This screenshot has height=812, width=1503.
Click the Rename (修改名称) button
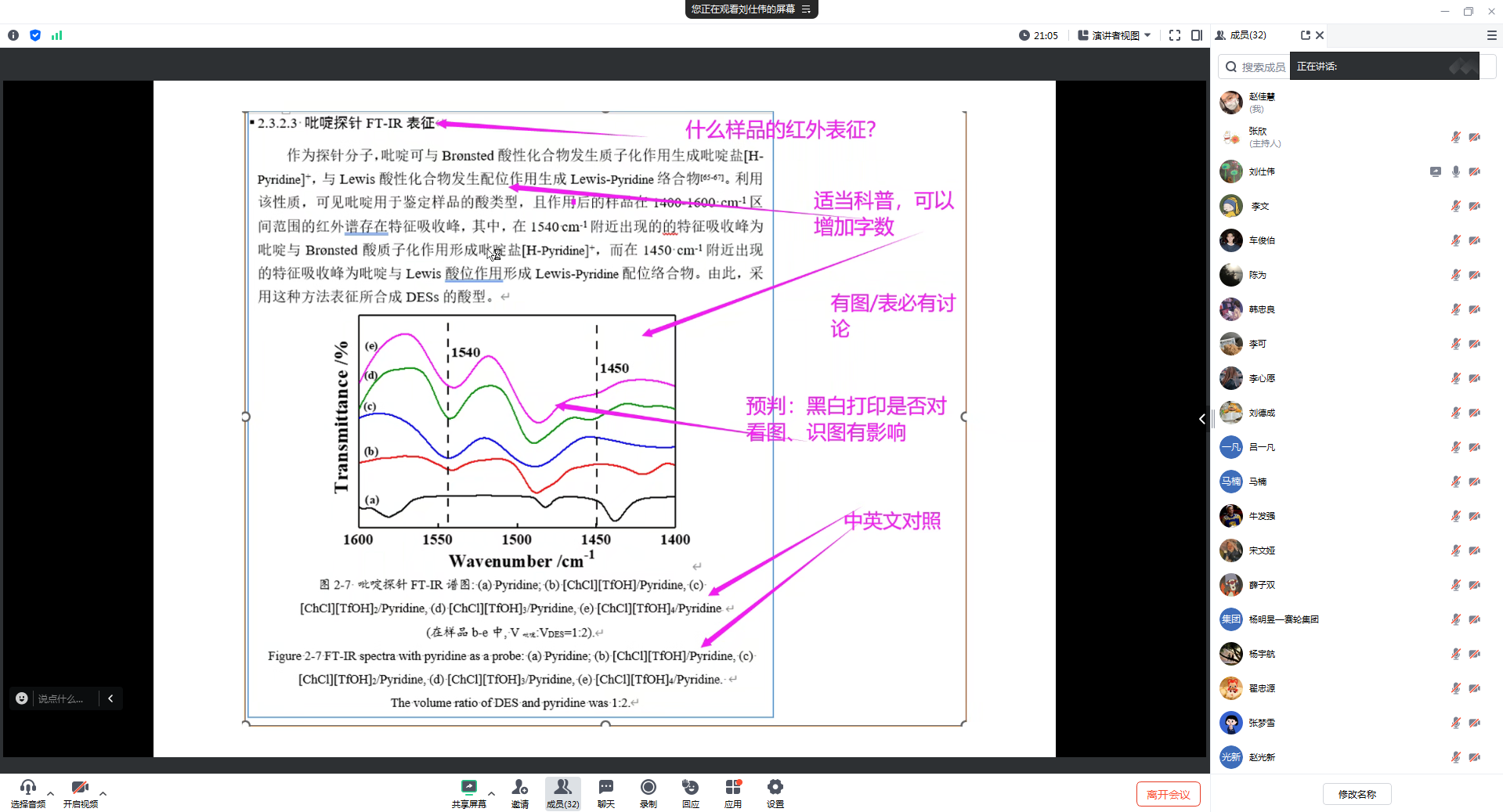pos(1357,794)
